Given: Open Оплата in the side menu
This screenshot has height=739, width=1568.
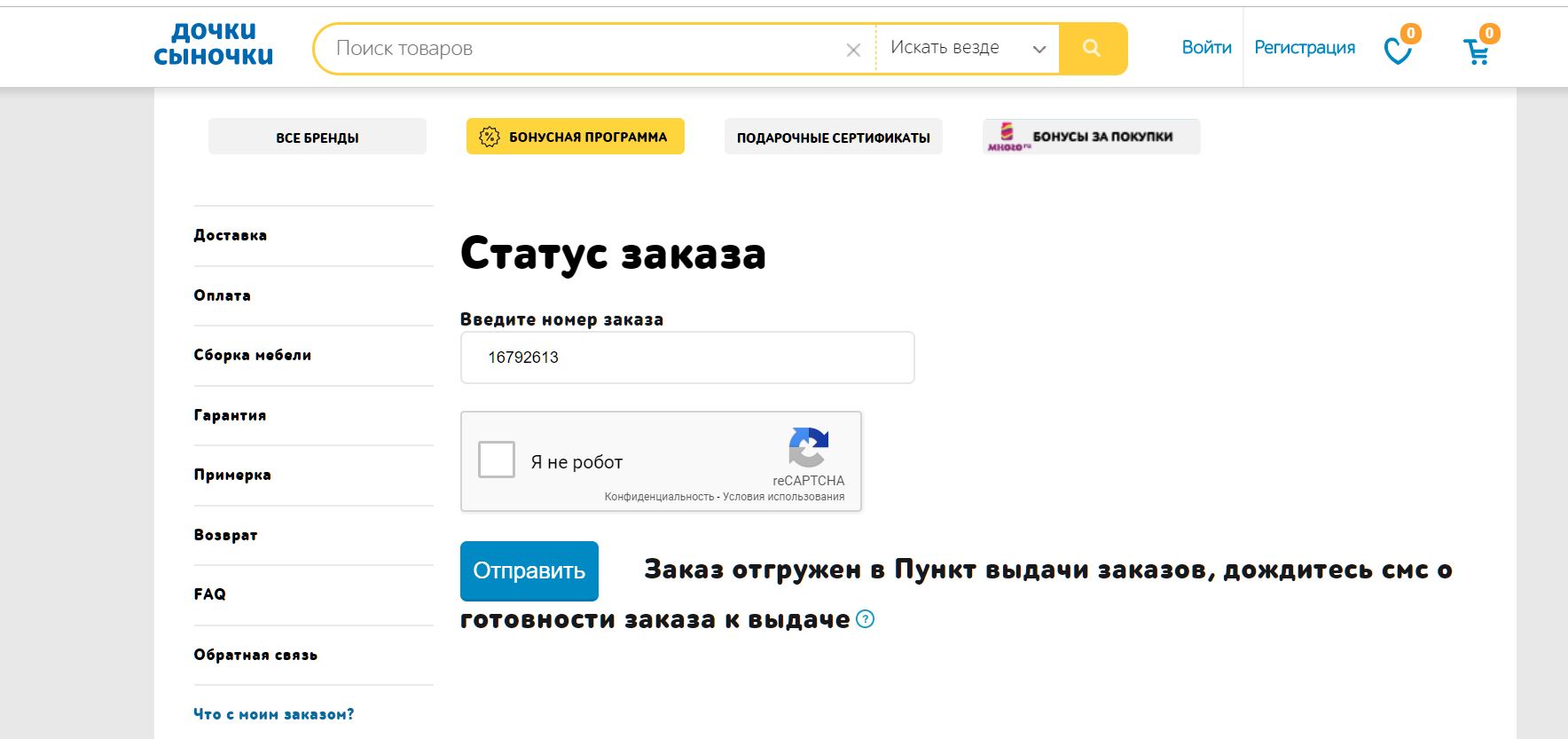Looking at the screenshot, I should [223, 295].
